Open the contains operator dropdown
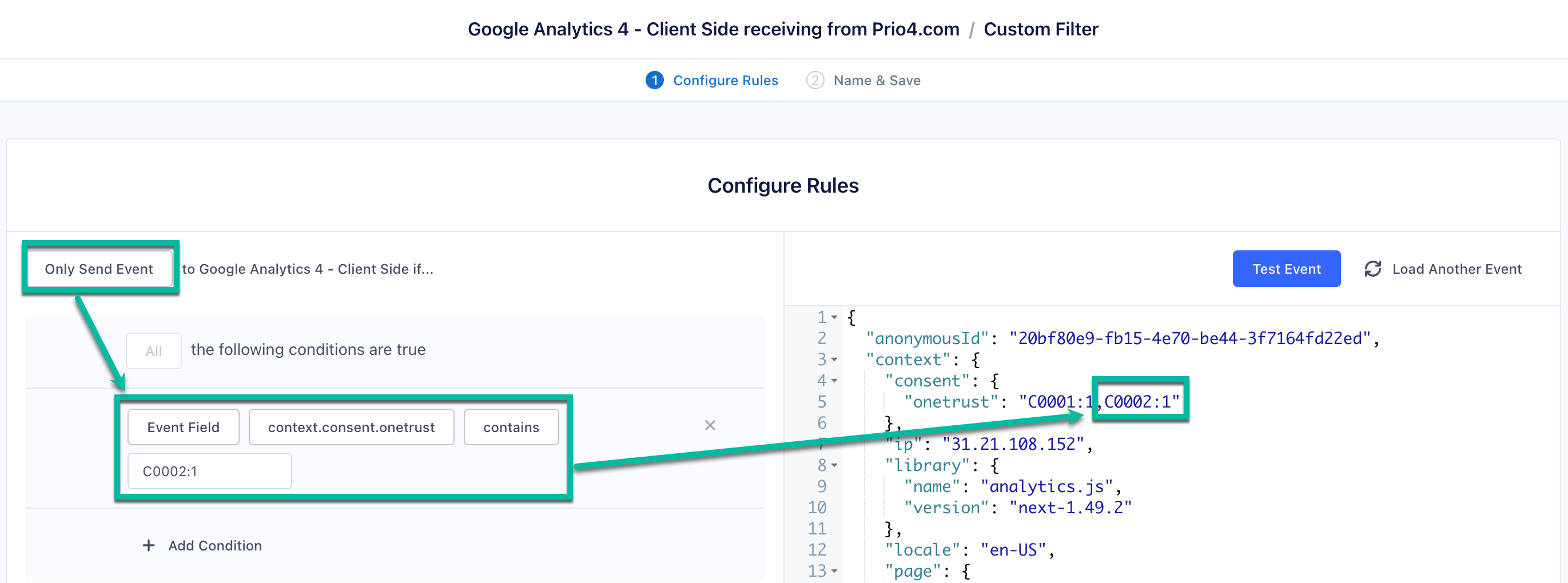The width and height of the screenshot is (1568, 583). 511,426
